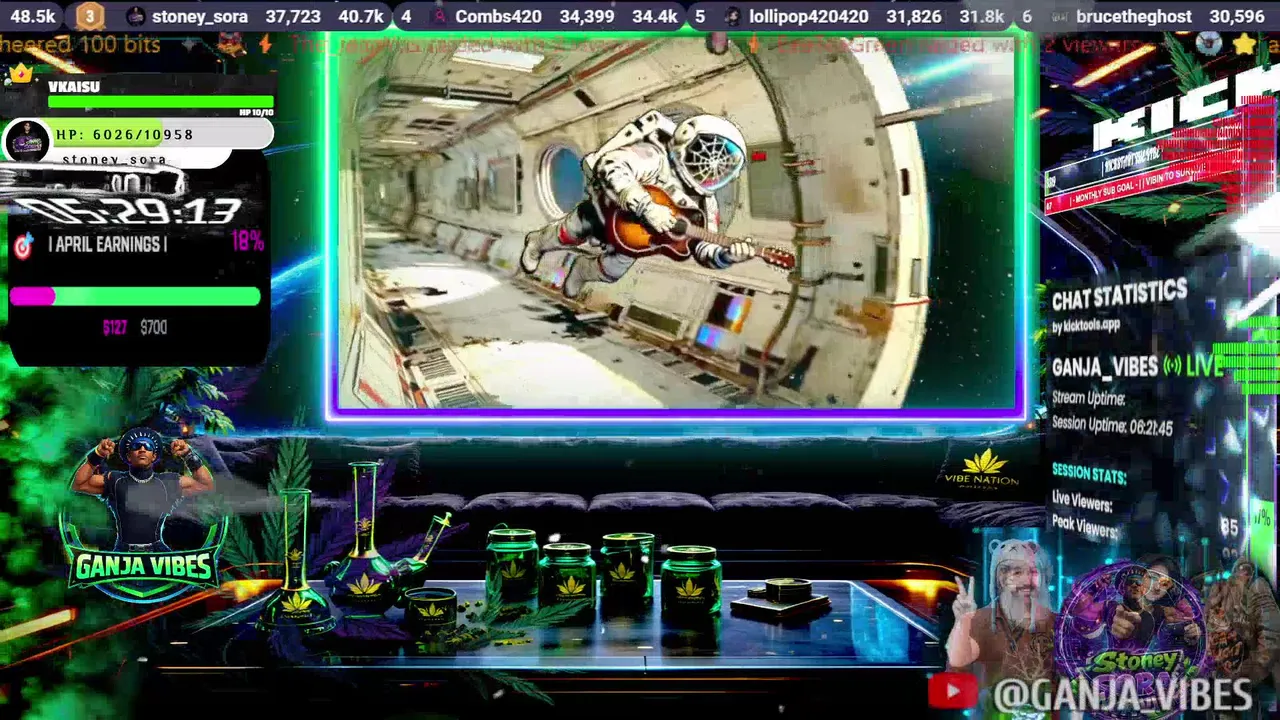
Task: Click the Session Uptime 06:21:45 line
Action: click(1112, 426)
